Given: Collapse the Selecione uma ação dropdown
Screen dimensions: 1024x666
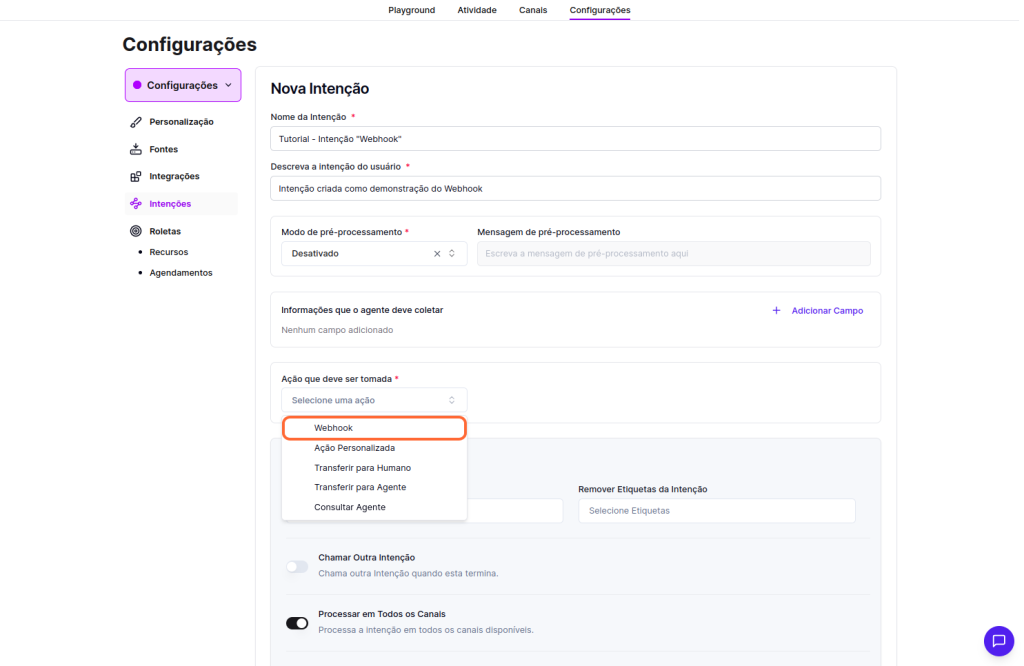Looking at the screenshot, I should [x=374, y=400].
